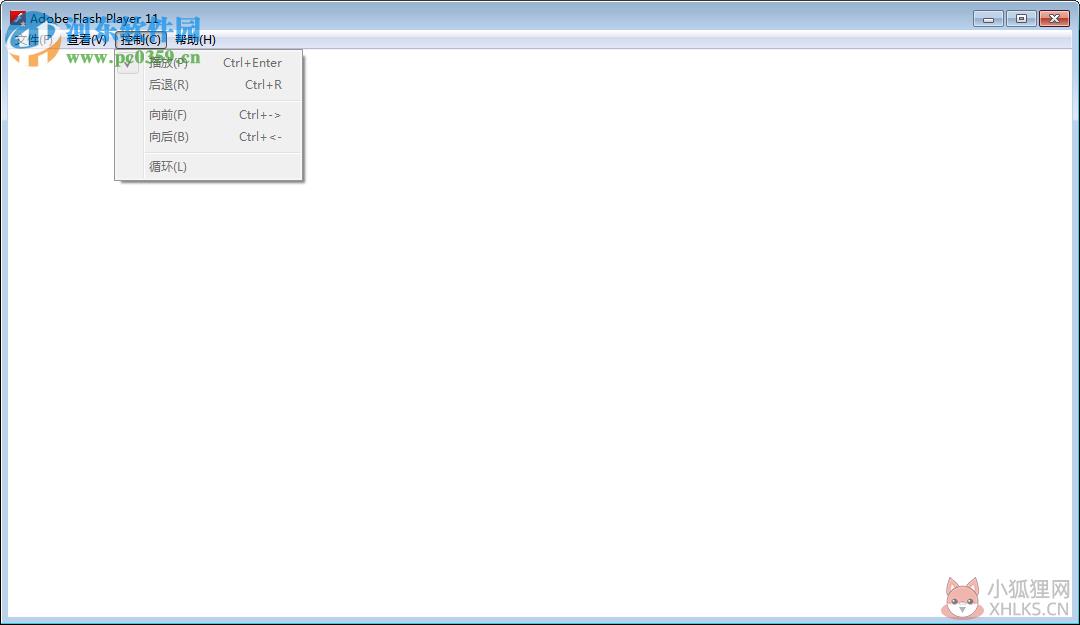Maximize the Flash Player window
The image size is (1080, 625).
[x=1021, y=19]
